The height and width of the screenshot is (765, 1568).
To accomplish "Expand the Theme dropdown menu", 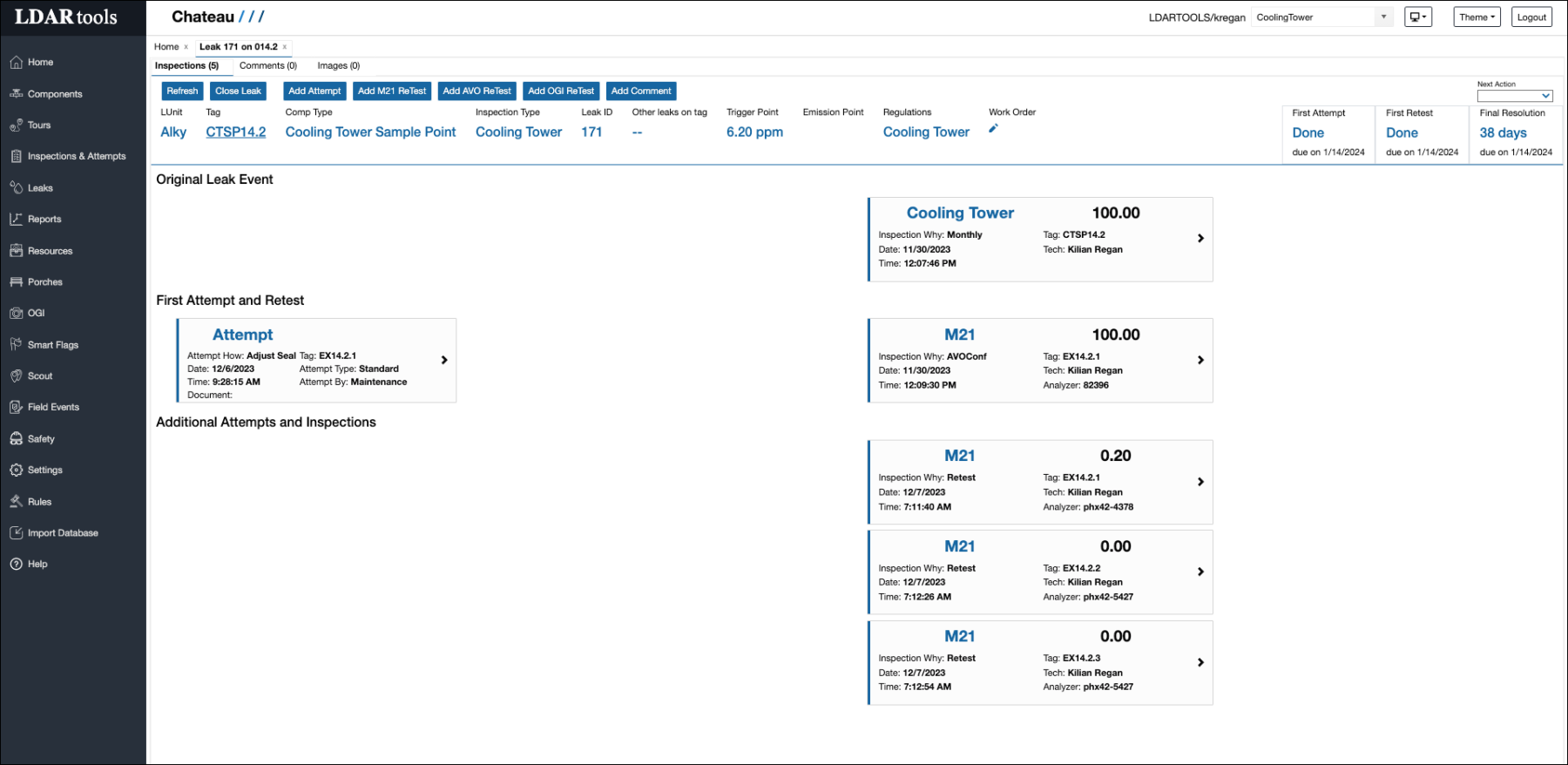I will (x=1477, y=17).
